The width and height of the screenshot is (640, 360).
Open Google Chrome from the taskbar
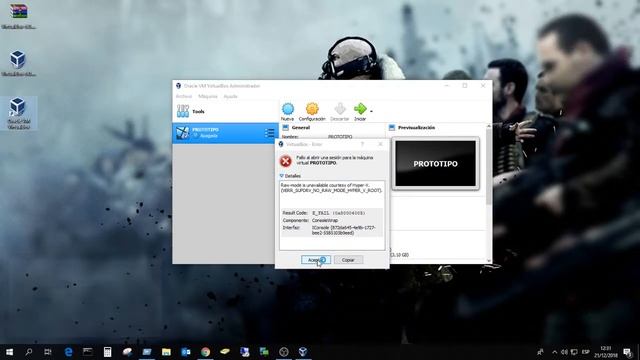click(x=205, y=352)
